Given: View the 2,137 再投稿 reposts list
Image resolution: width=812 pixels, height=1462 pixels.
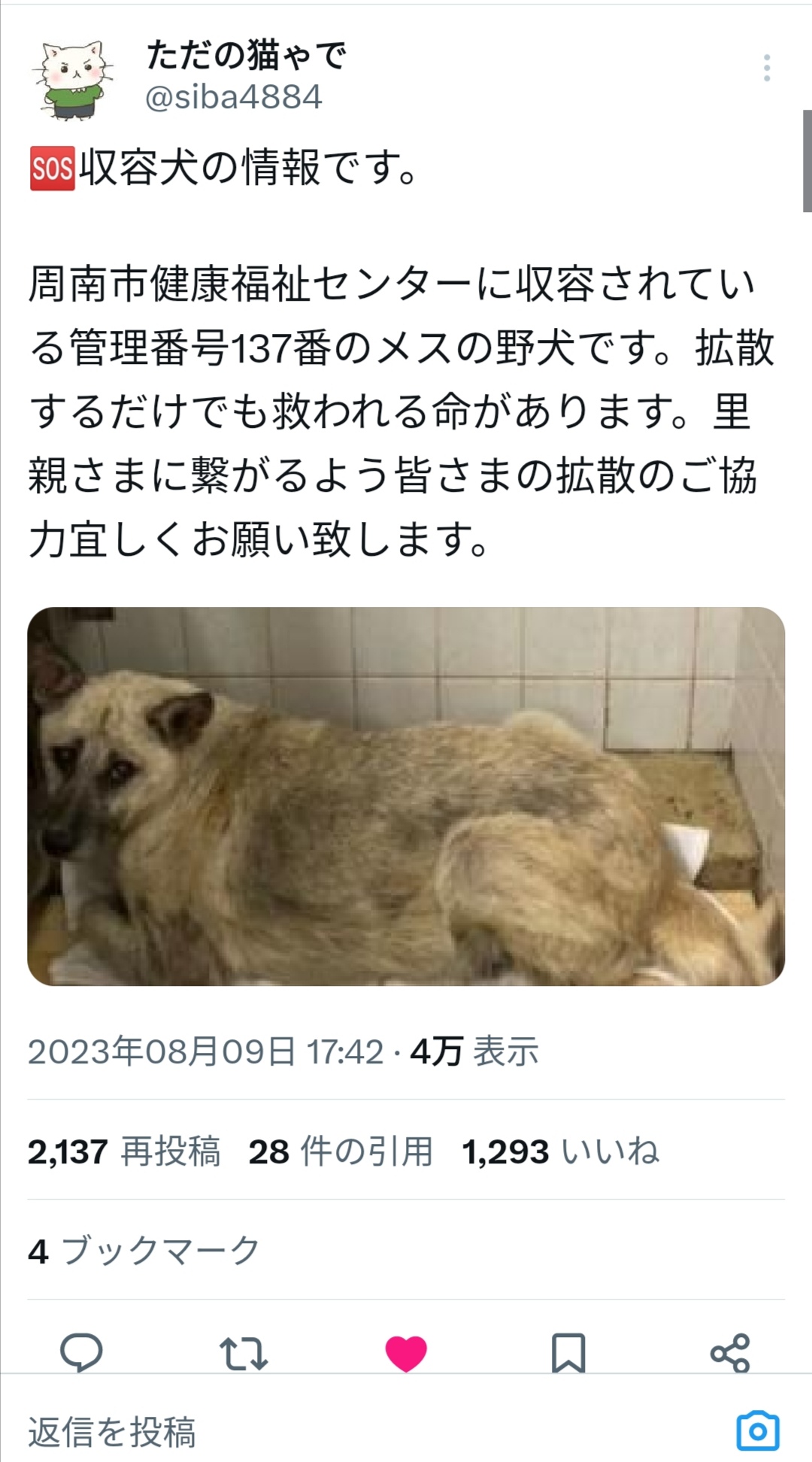Looking at the screenshot, I should pyautogui.click(x=125, y=1151).
